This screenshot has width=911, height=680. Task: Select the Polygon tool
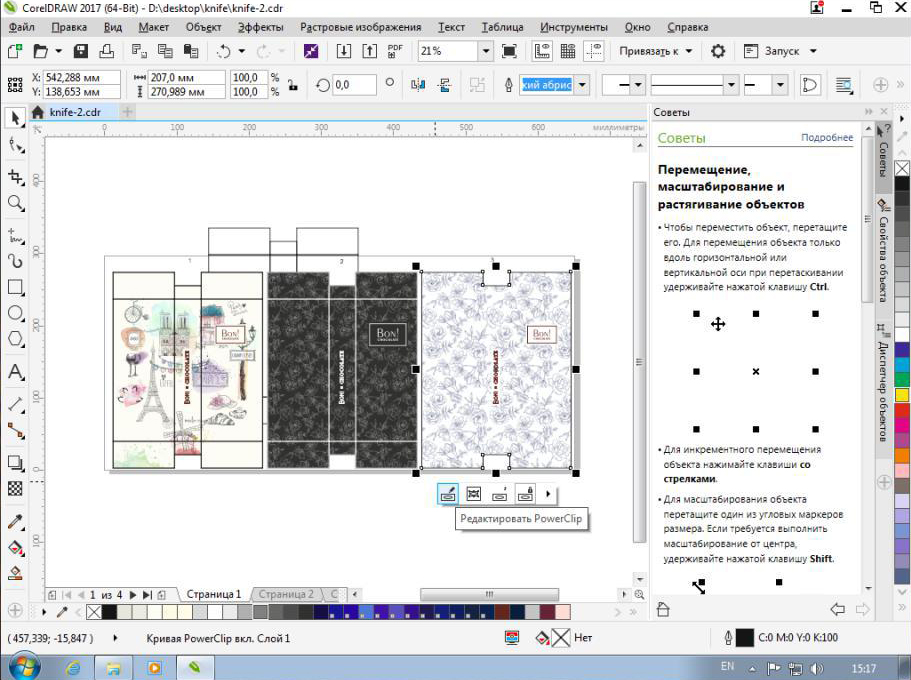click(x=16, y=339)
